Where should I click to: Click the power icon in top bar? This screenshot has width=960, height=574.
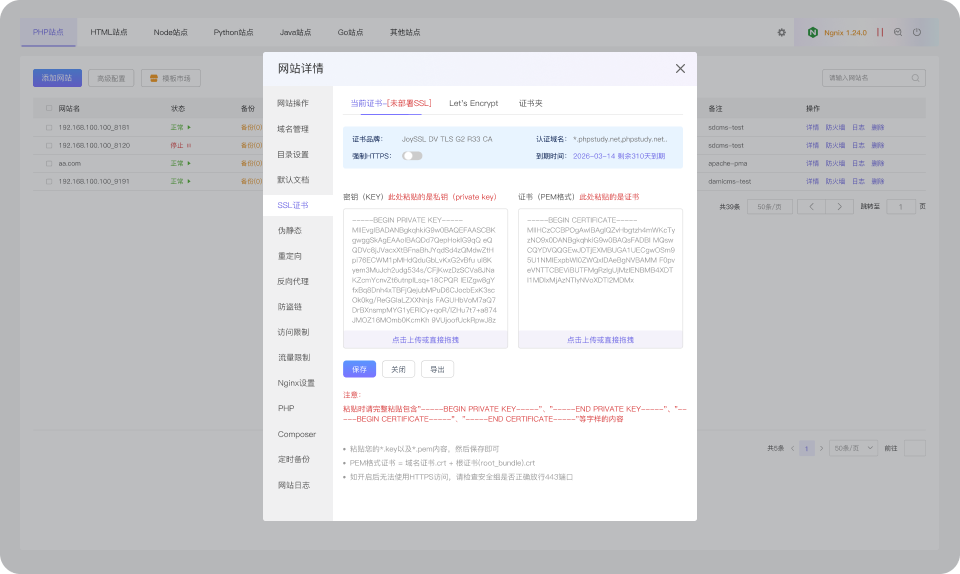(x=917, y=32)
